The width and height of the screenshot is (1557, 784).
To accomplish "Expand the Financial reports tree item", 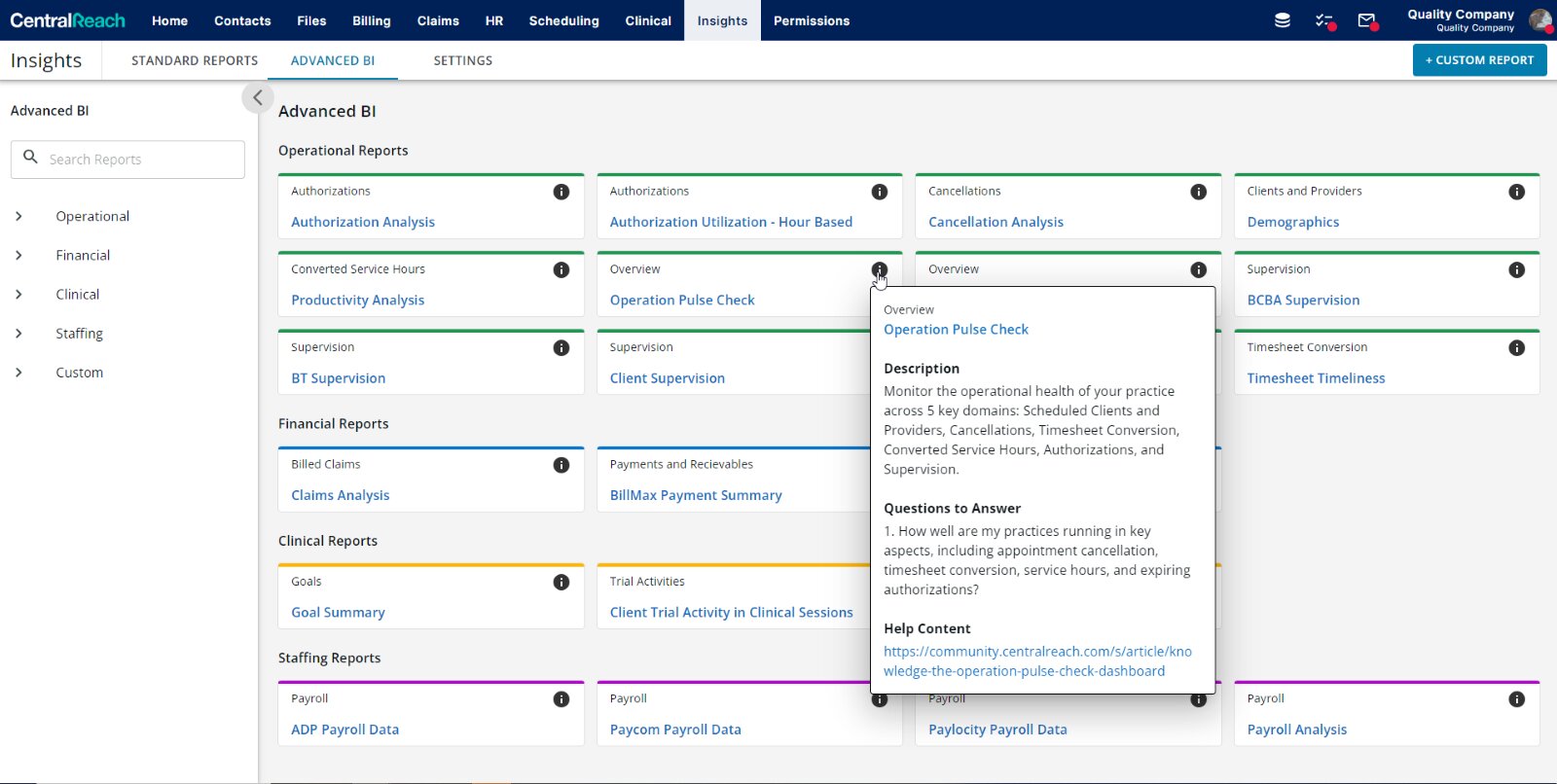I will (x=19, y=255).
